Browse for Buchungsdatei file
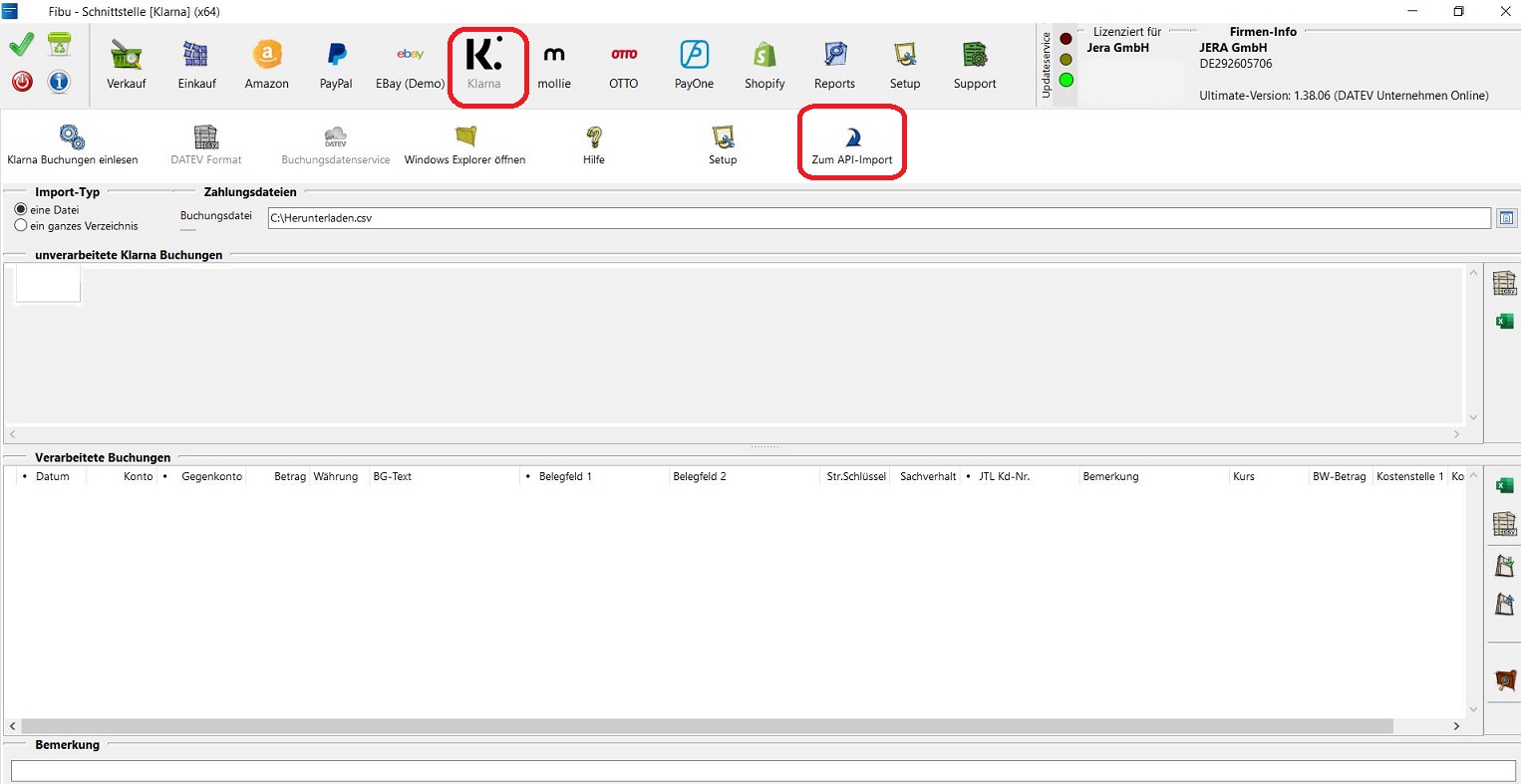Viewport: 1521px width, 784px height. pos(1505,218)
